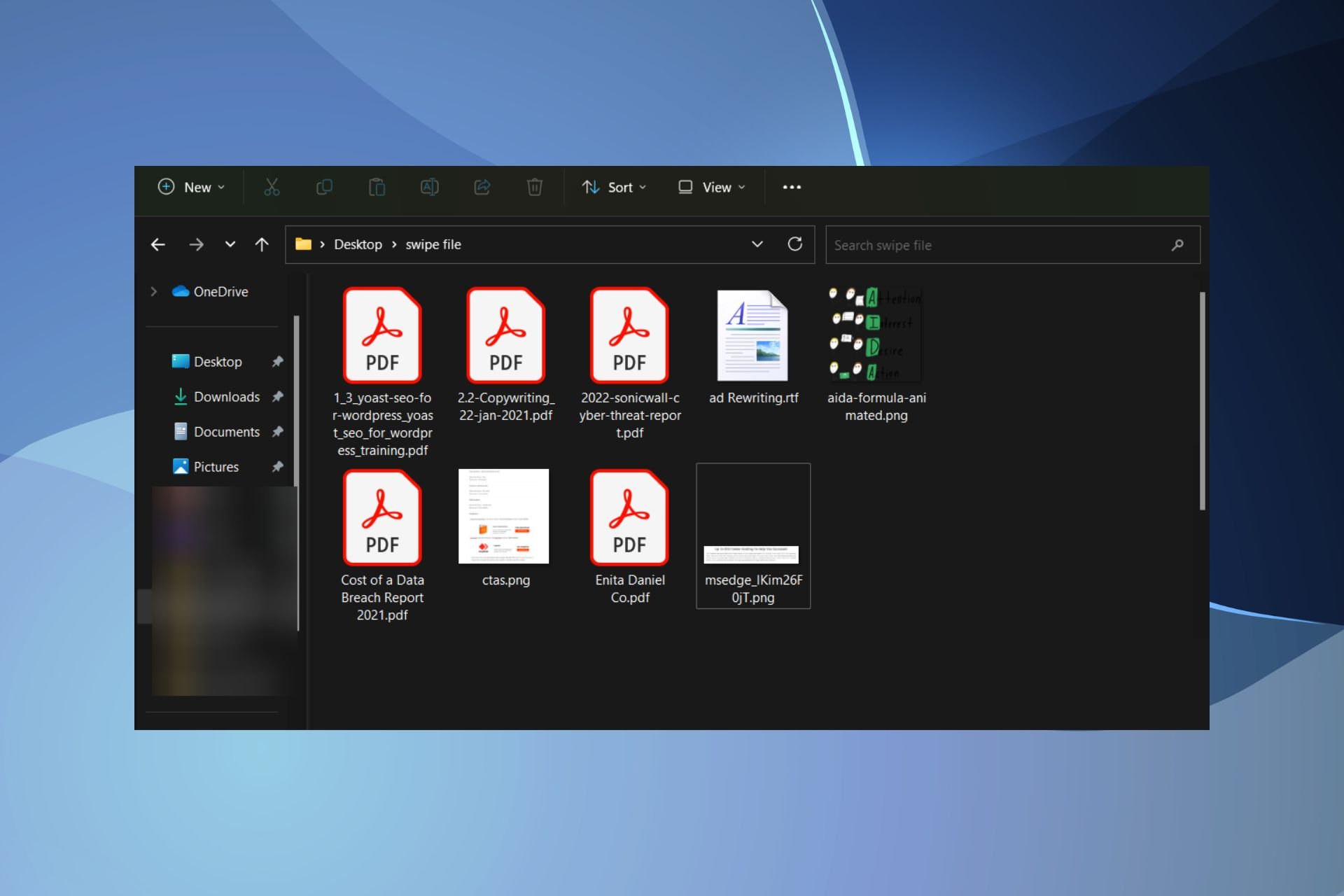Screen dimensions: 1344x896
Task: Select Cost of a Data Breach PDF icon
Action: click(x=382, y=517)
